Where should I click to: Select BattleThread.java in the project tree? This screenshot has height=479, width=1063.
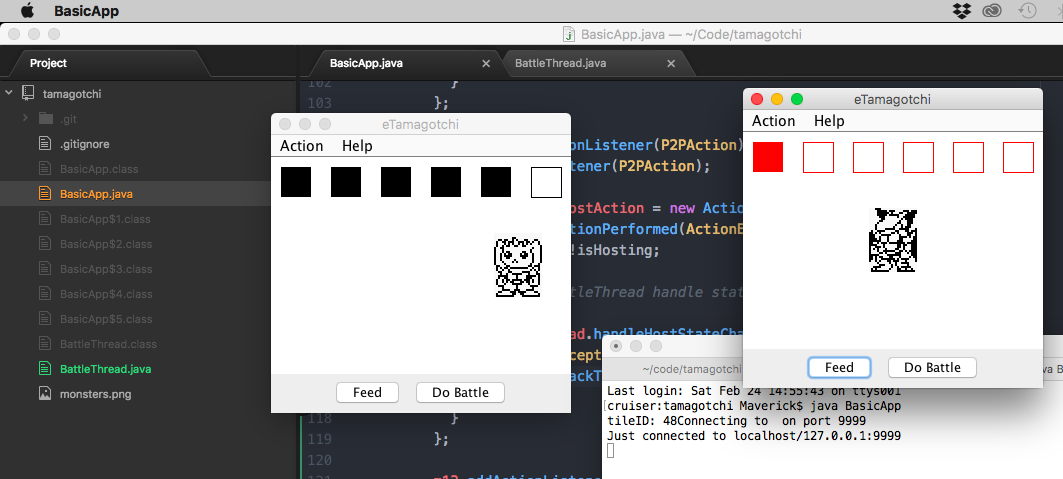click(105, 369)
